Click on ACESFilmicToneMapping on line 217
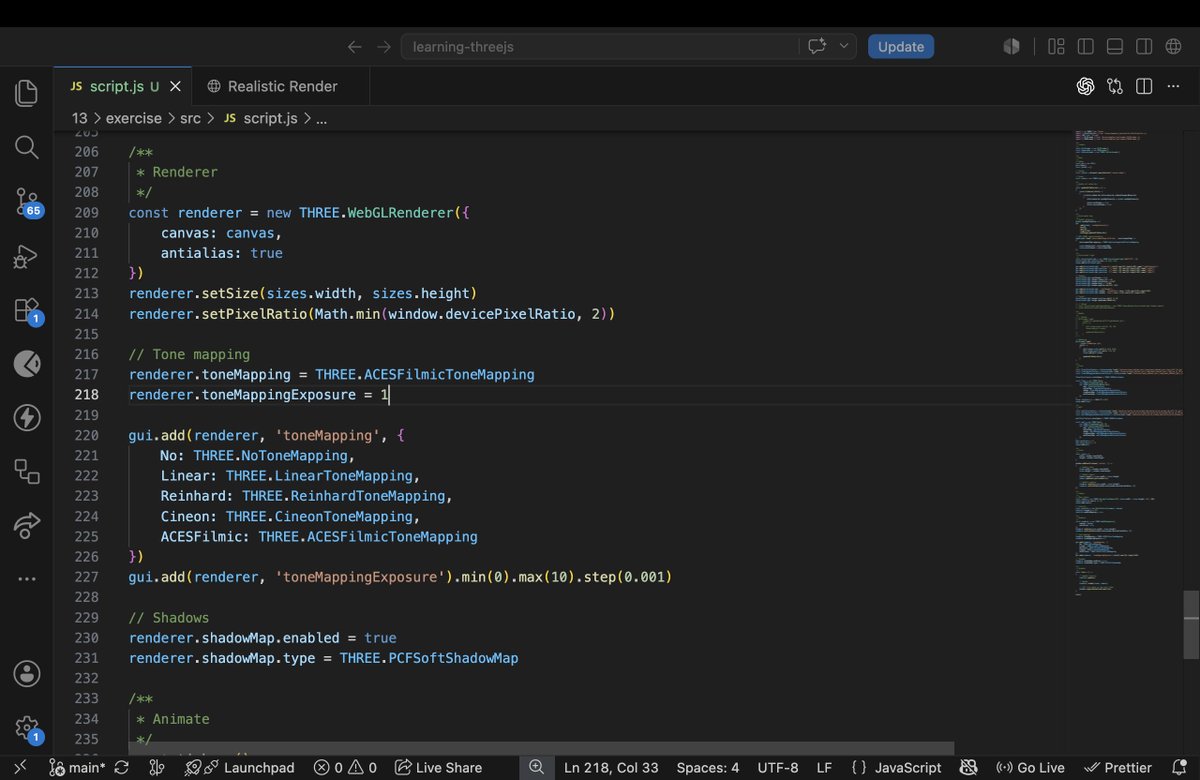 pos(449,375)
